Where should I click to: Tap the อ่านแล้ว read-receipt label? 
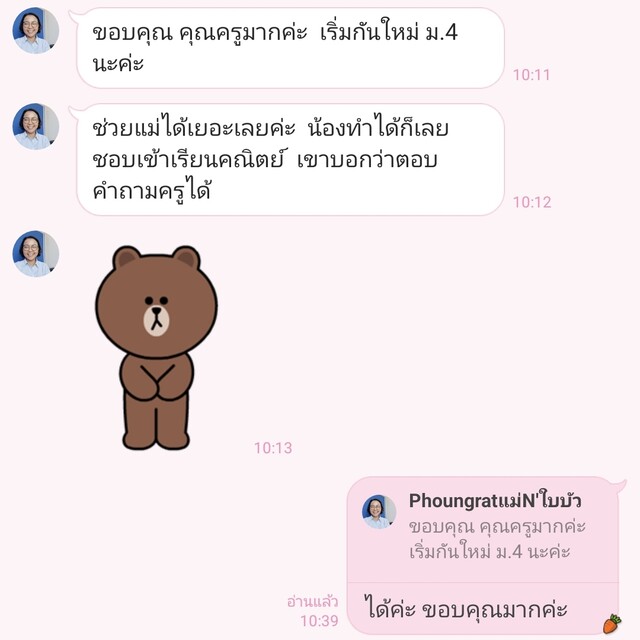point(313,602)
